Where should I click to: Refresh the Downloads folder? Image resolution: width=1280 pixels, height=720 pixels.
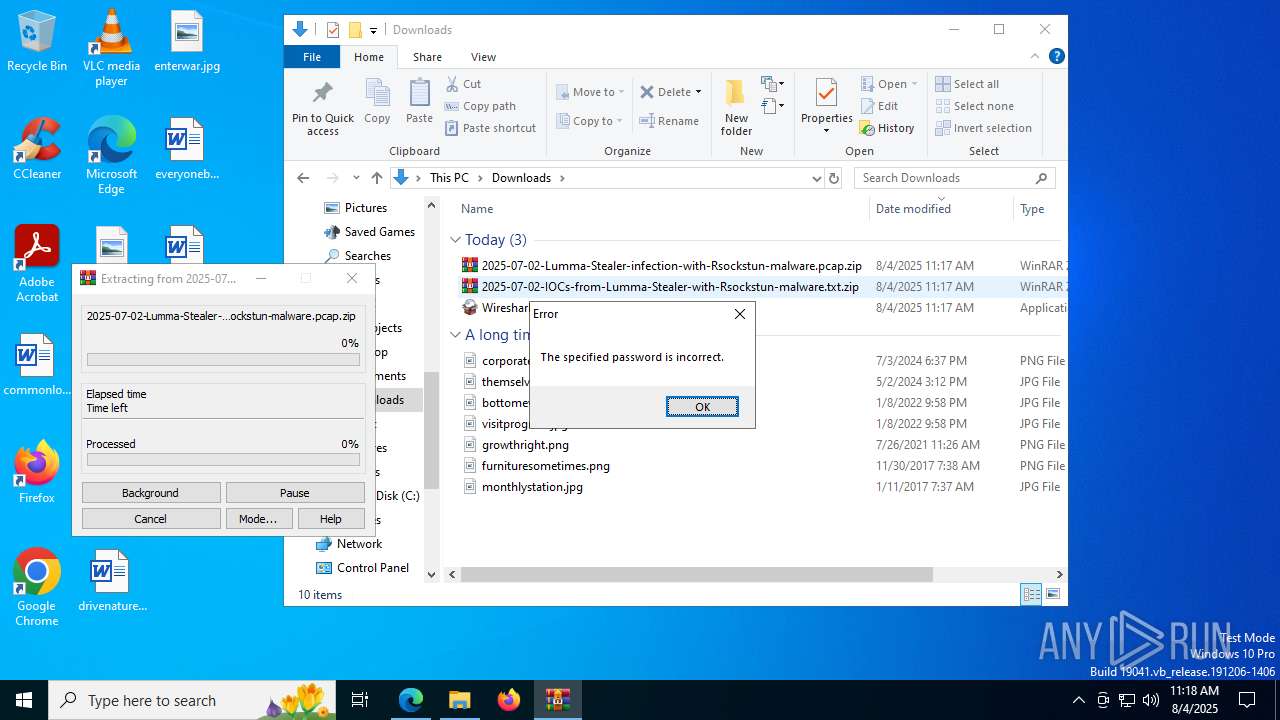coord(834,178)
